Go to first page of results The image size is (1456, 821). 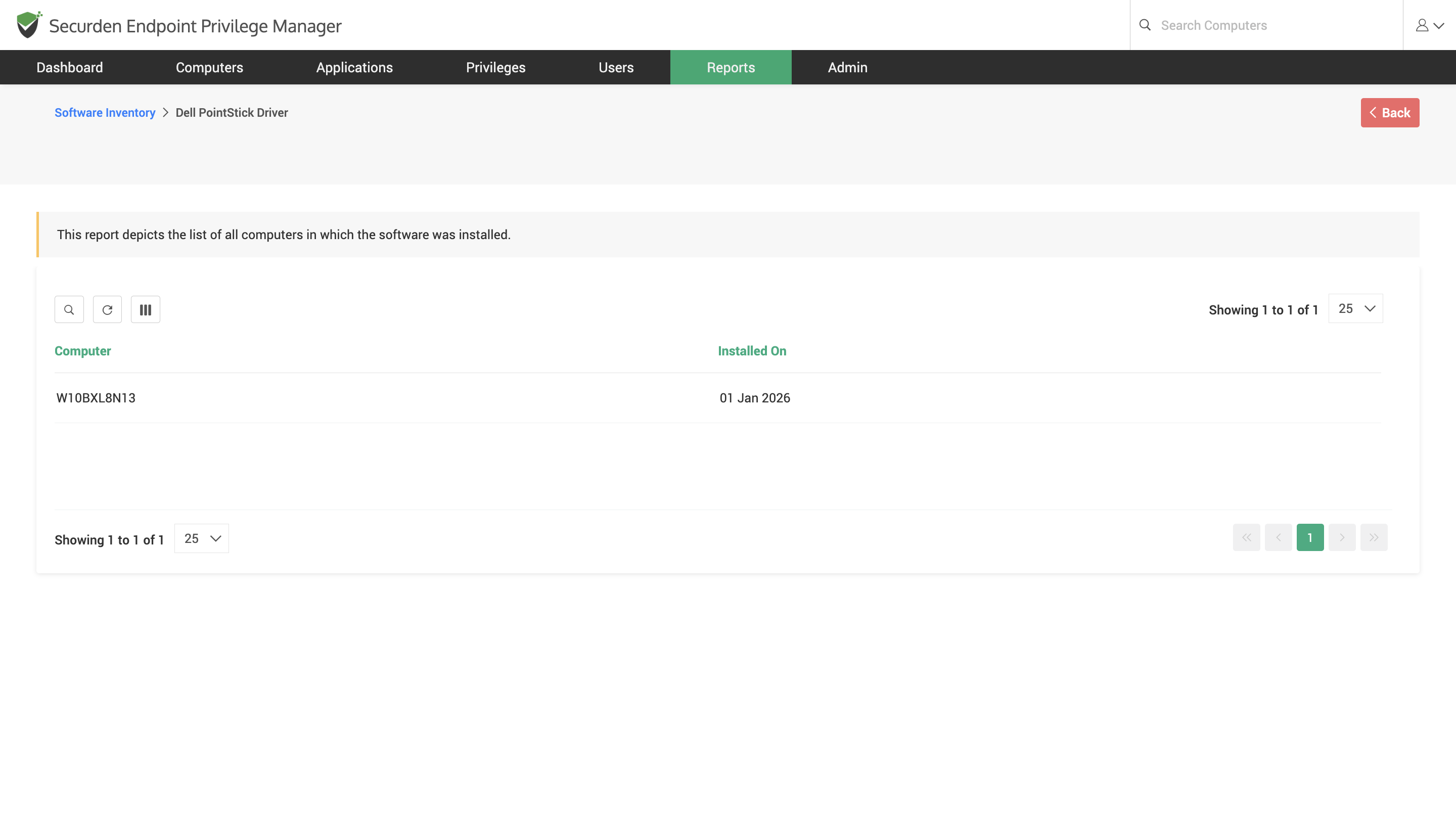tap(1246, 537)
